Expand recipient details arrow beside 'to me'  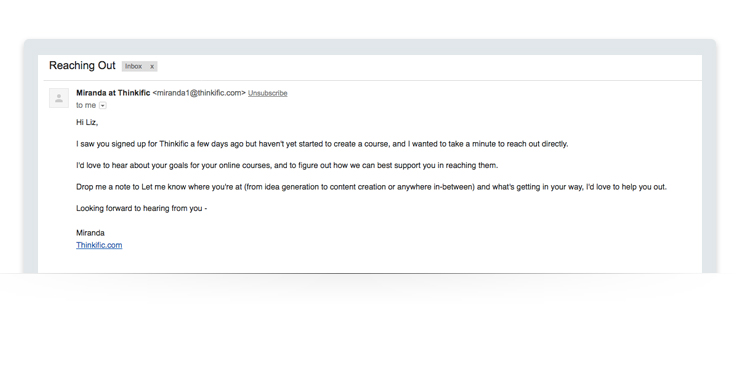[x=103, y=106]
